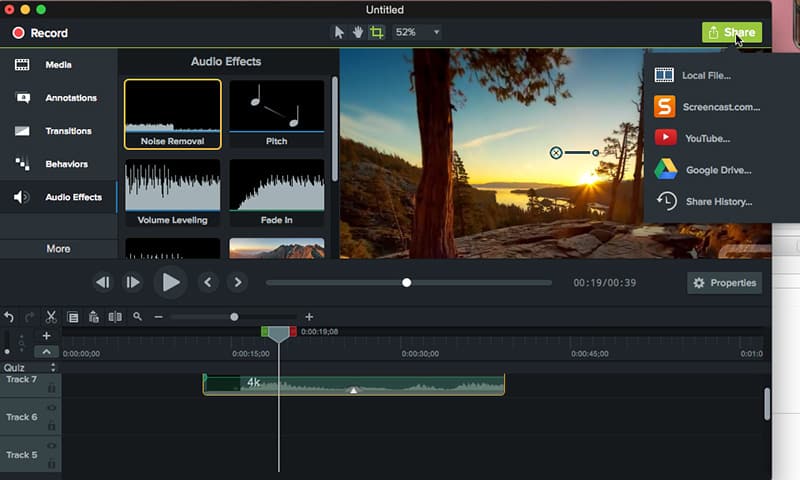Open the 52% canvas zoom dropdown
The height and width of the screenshot is (480, 800).
(x=417, y=32)
